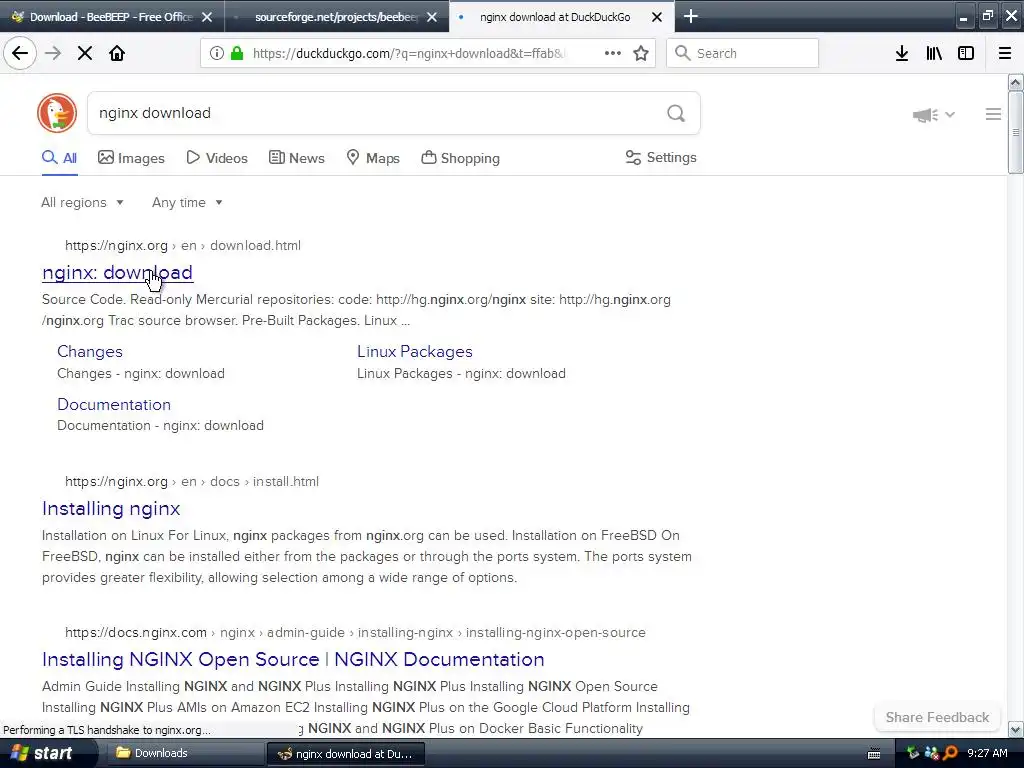The image size is (1024, 768).
Task: Open DuckDuckGo side hamburger menu
Action: point(993,114)
